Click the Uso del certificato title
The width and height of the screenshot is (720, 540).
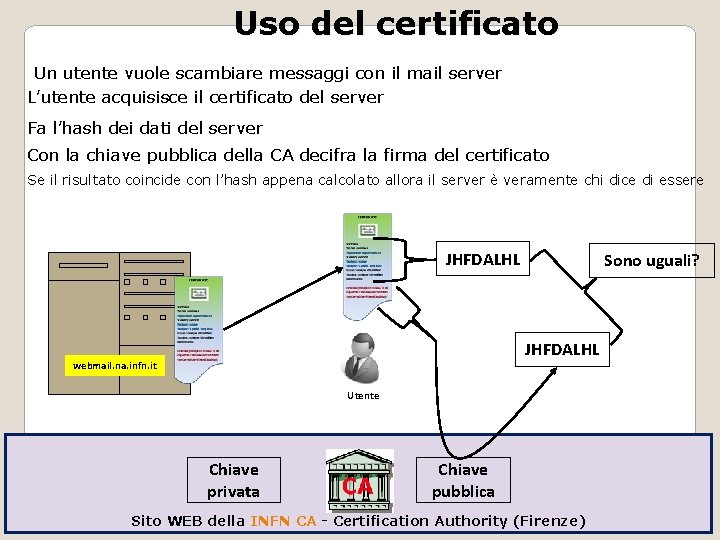pyautogui.click(x=396, y=23)
